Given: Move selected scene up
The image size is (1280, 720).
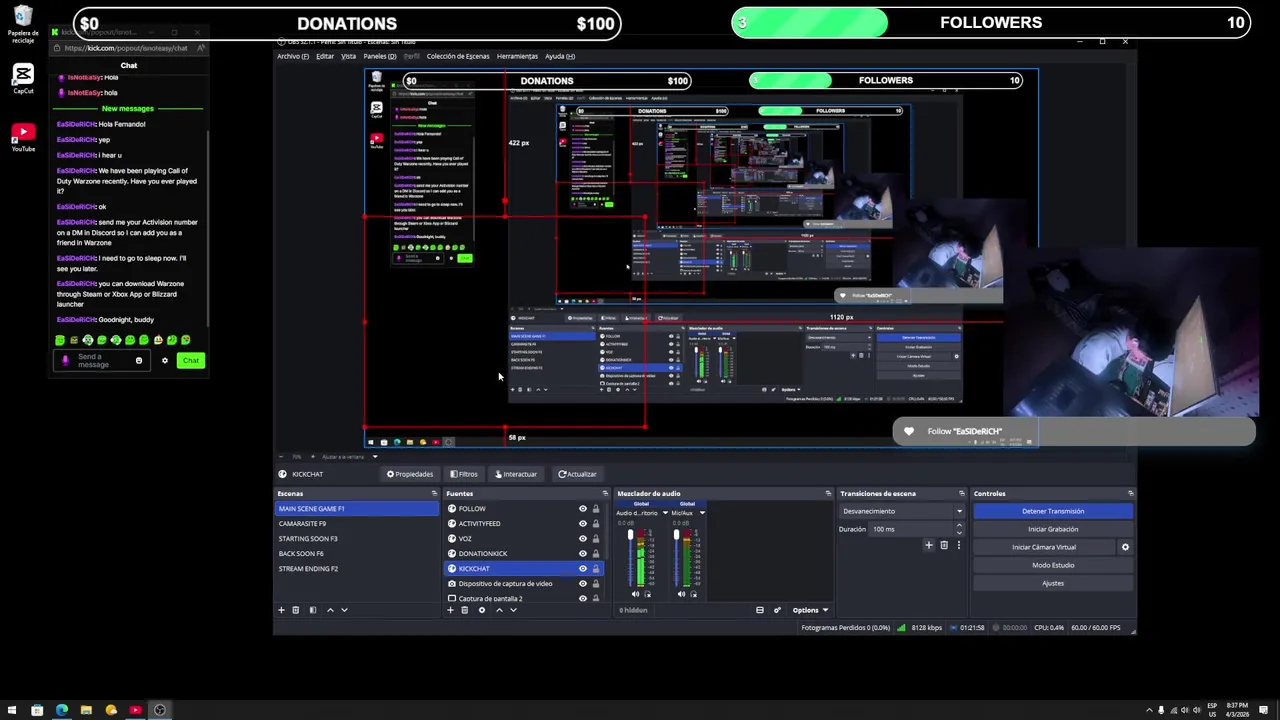Looking at the screenshot, I should coord(330,610).
